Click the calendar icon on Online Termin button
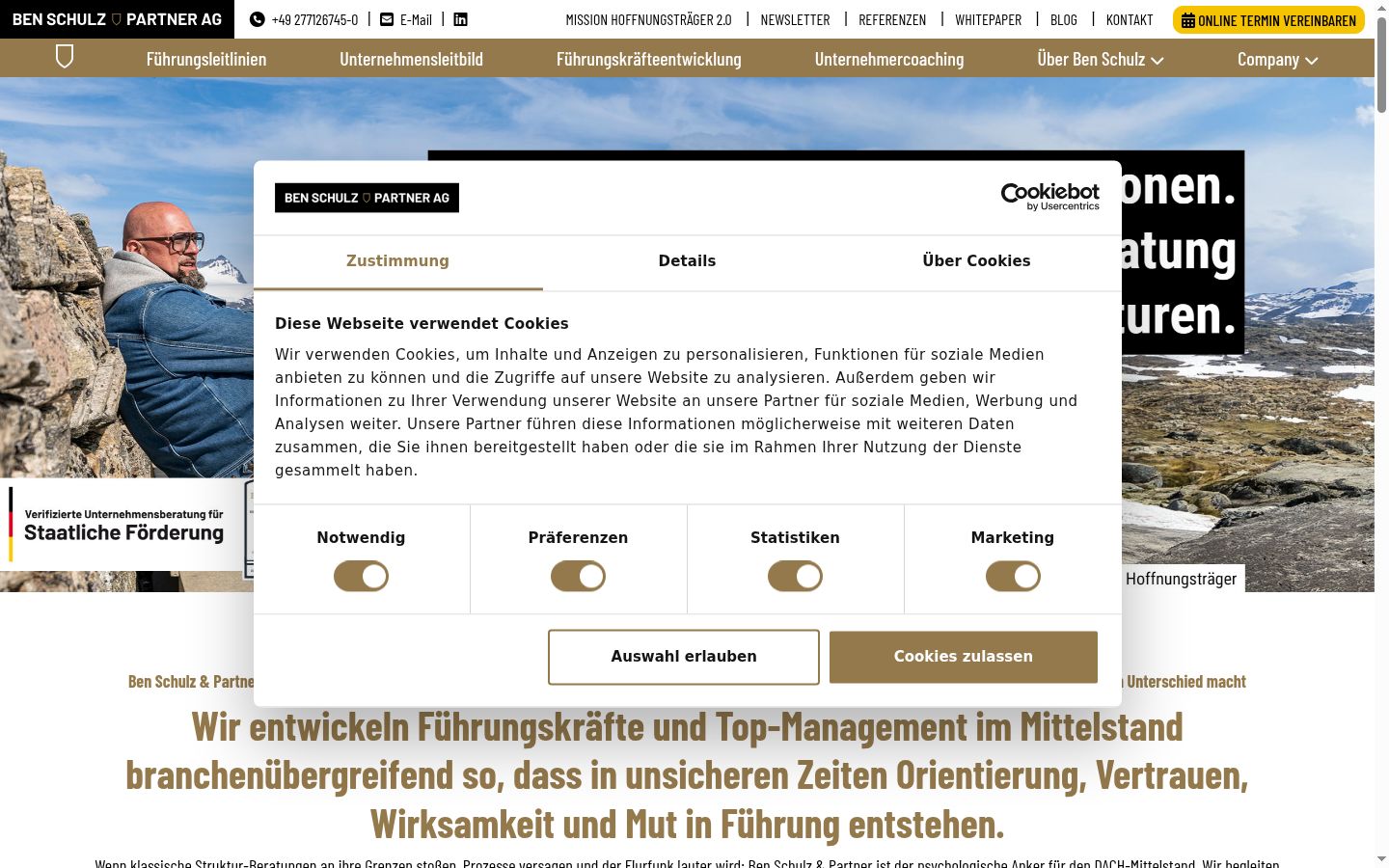The image size is (1389, 868). [1188, 20]
